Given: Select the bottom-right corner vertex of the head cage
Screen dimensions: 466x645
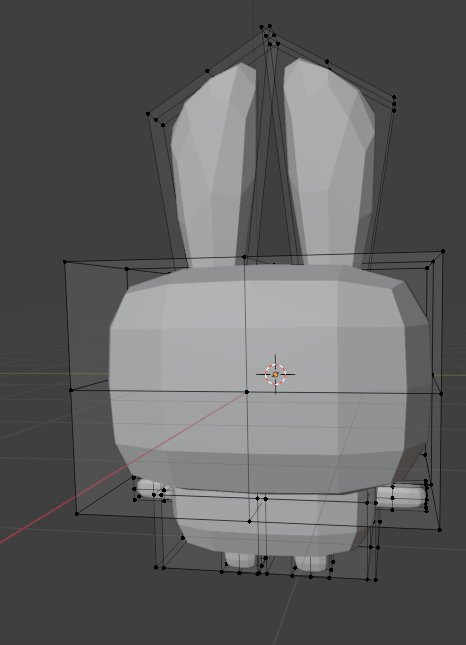Looking at the screenshot, I should (x=440, y=530).
